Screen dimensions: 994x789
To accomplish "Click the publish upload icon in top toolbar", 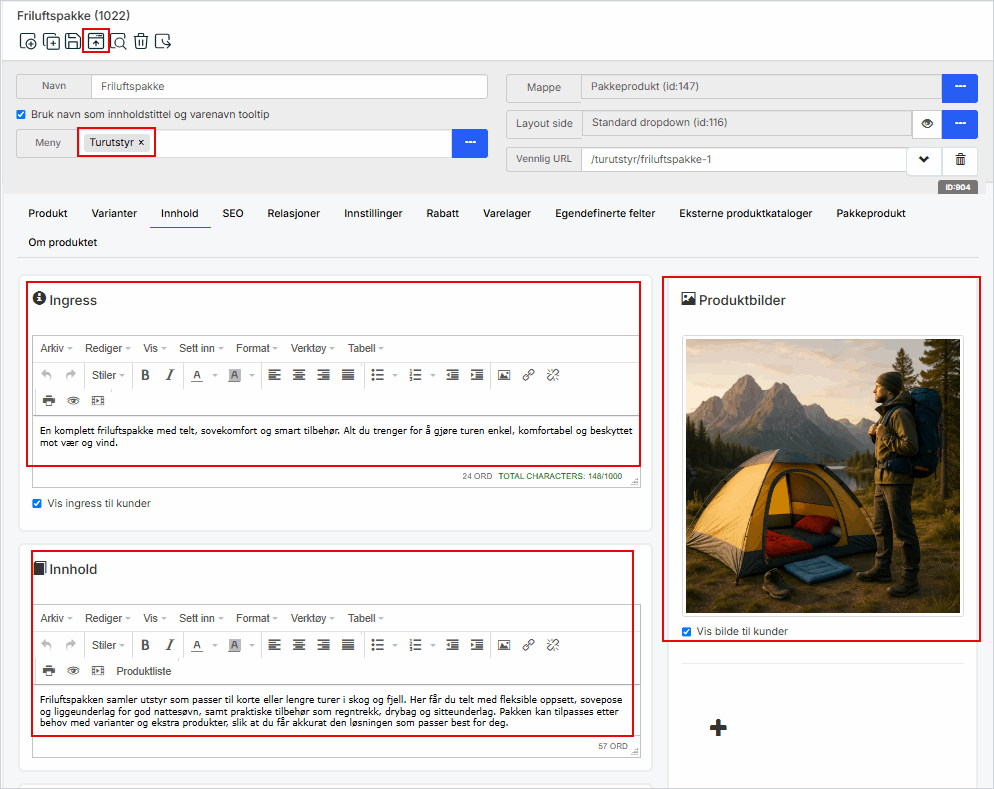I will pyautogui.click(x=96, y=41).
